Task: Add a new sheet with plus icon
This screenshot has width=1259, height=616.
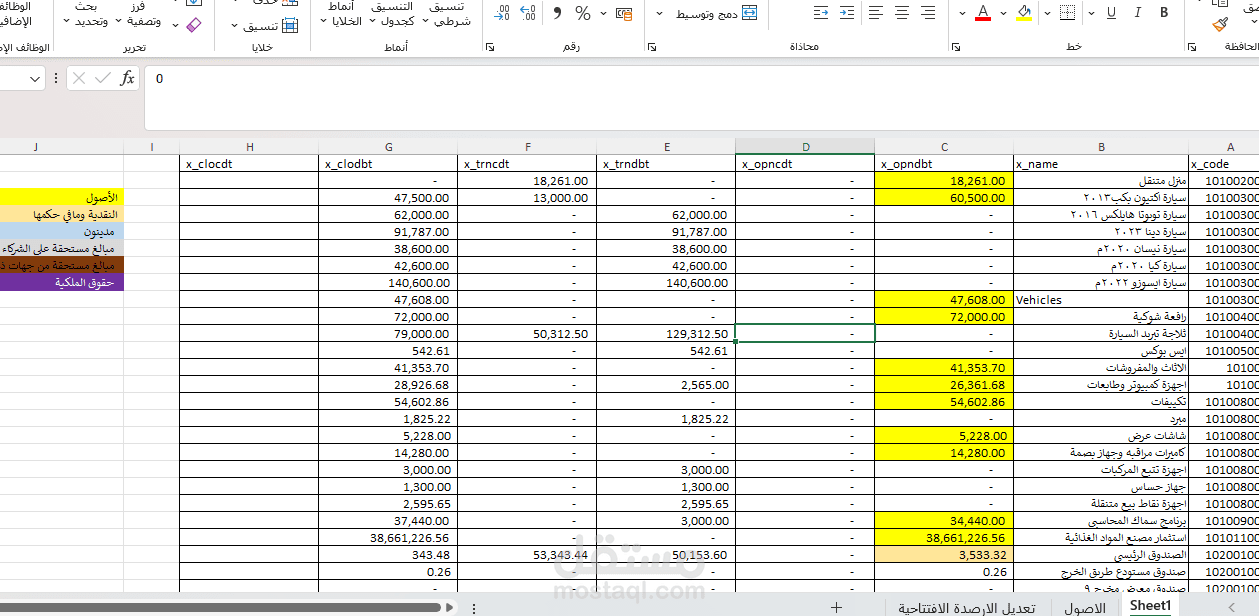Action: pyautogui.click(x=836, y=607)
